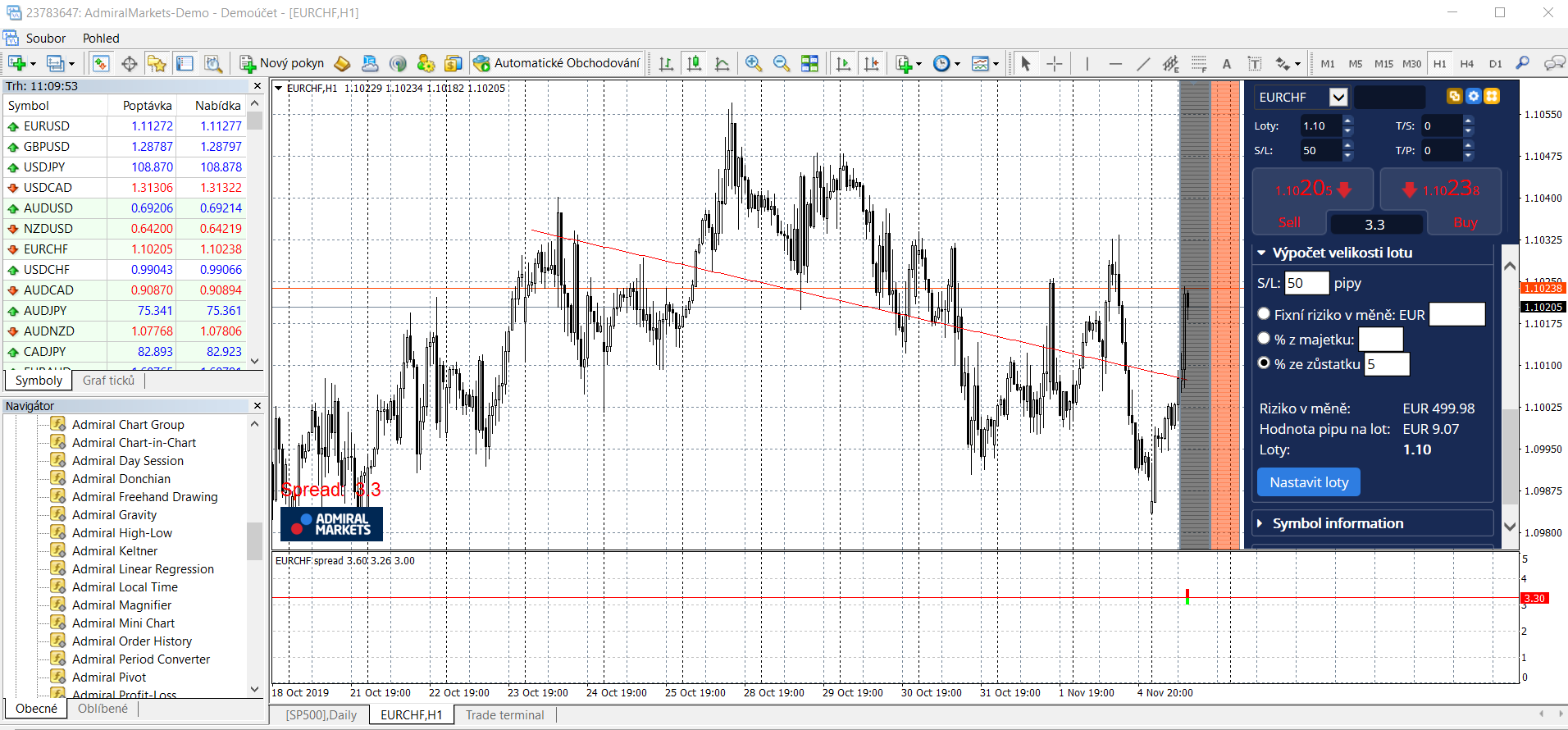Screen dimensions: 1568x730
Task: Close the Navigator panel
Action: coord(258,406)
